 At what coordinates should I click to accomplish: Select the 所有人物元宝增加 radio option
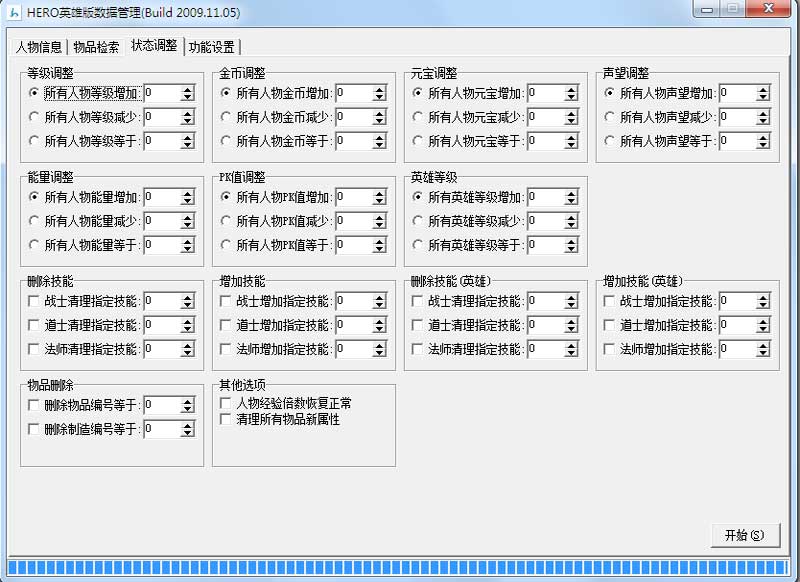pos(419,93)
